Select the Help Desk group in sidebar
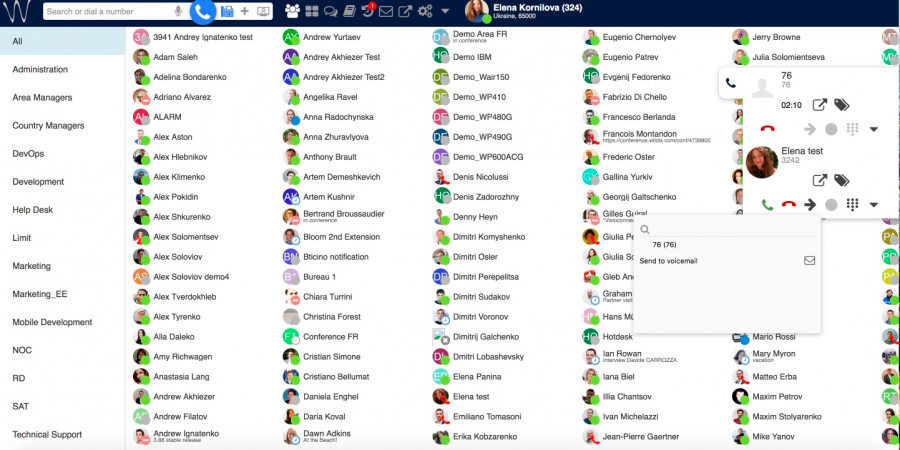 coord(32,210)
